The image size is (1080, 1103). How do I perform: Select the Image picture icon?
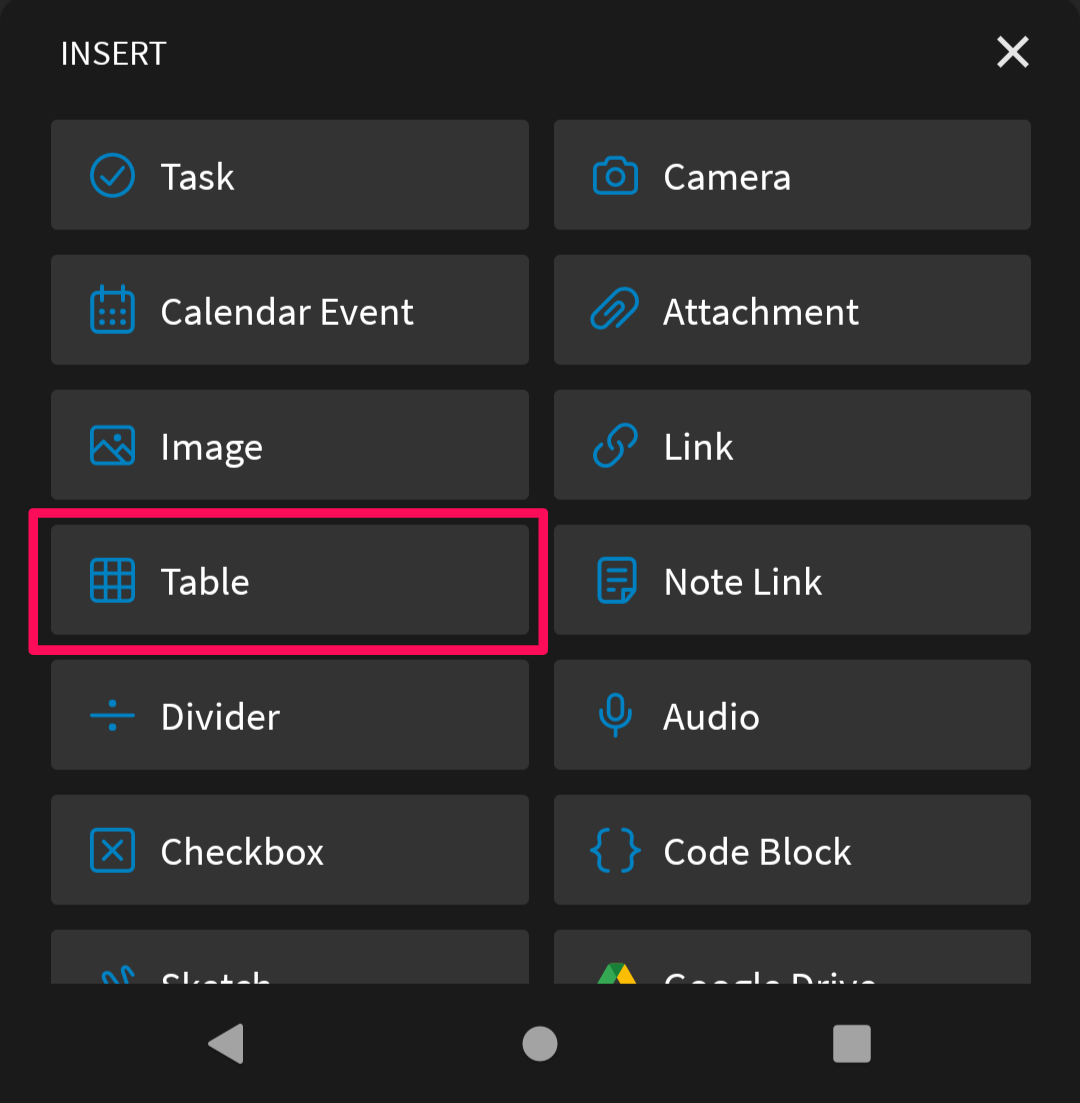[112, 445]
